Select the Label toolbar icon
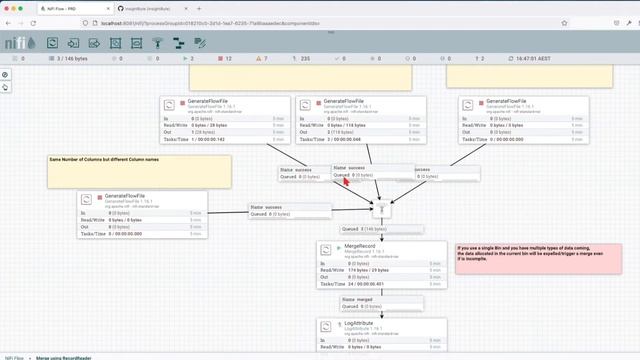This screenshot has width=640, height=360. [200, 43]
